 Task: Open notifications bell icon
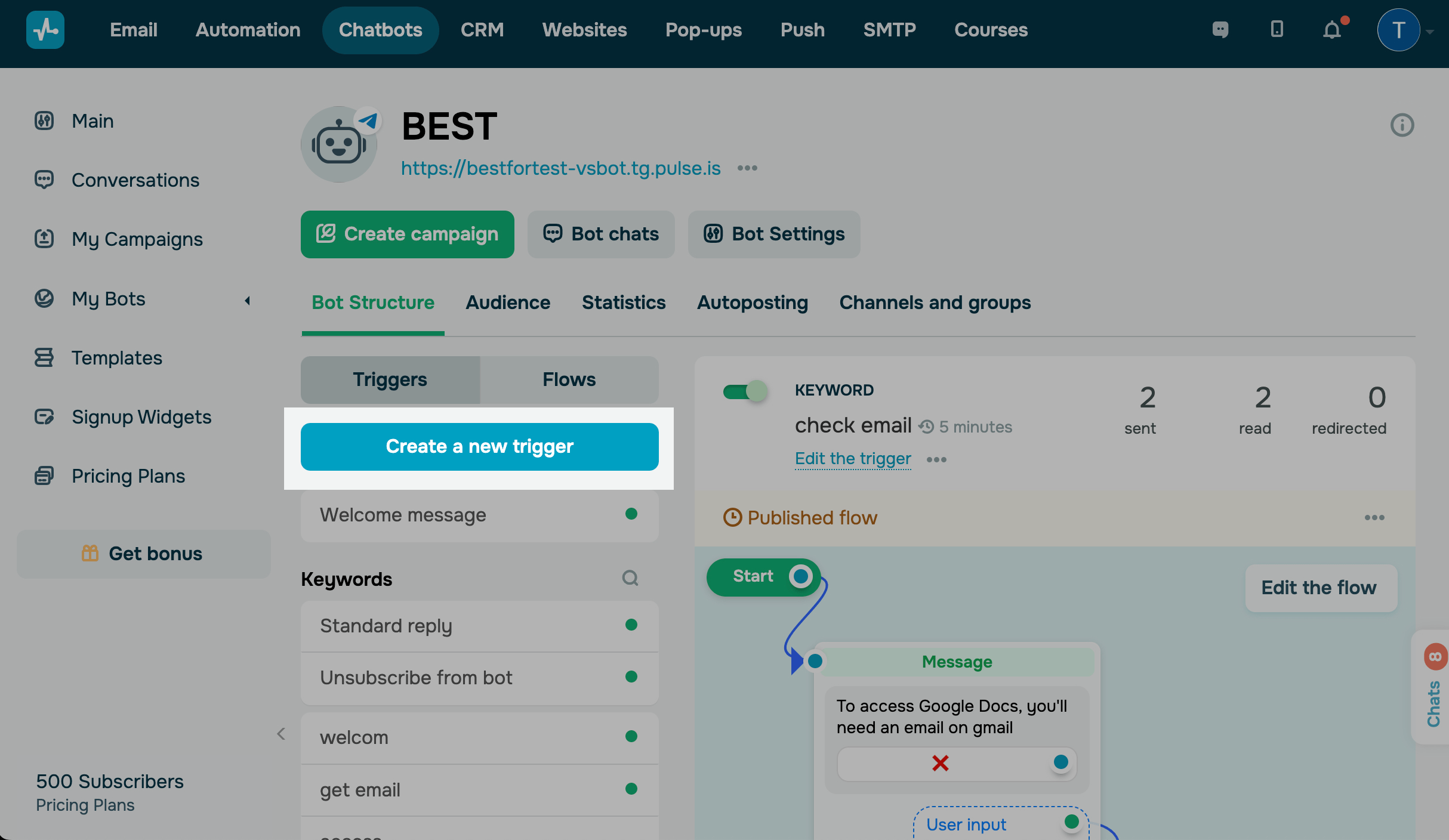click(x=1332, y=30)
